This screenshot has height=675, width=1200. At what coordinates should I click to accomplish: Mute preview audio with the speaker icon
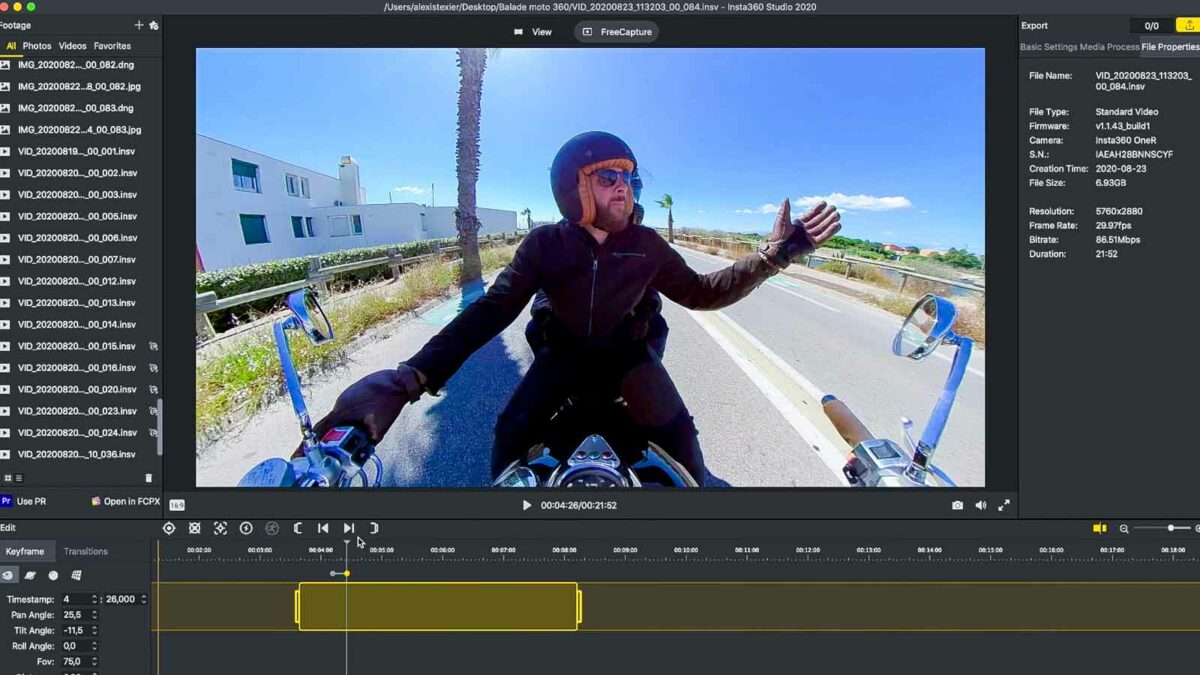(x=981, y=505)
